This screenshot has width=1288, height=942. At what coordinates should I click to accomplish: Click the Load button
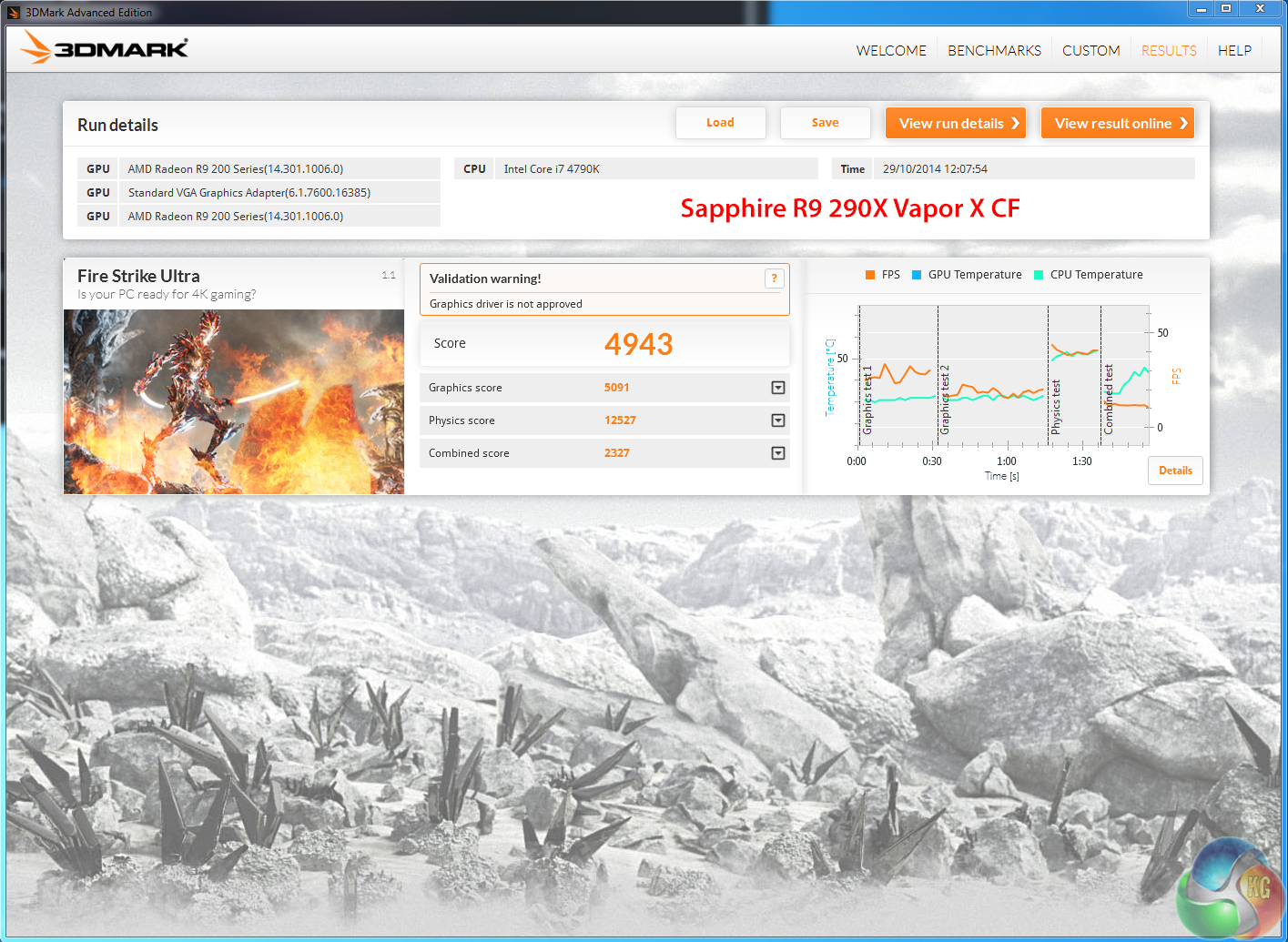(720, 123)
